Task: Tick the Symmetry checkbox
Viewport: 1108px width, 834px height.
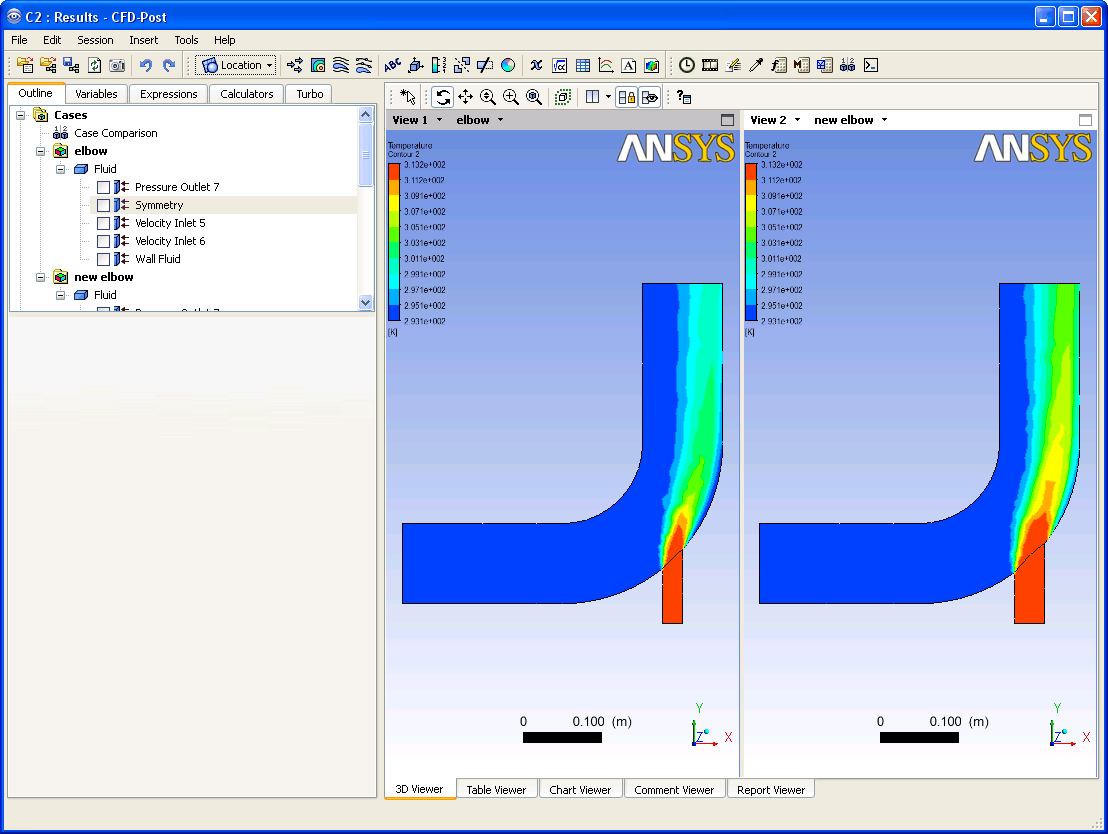Action: [103, 205]
